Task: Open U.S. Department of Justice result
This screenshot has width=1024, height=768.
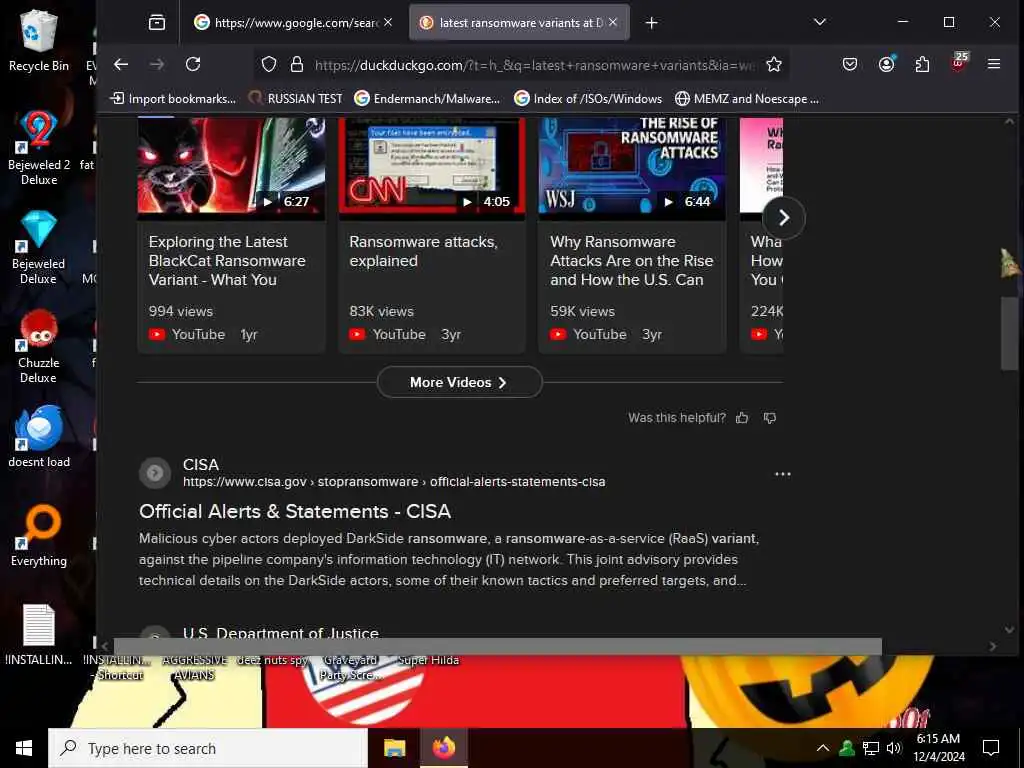Action: tap(281, 632)
